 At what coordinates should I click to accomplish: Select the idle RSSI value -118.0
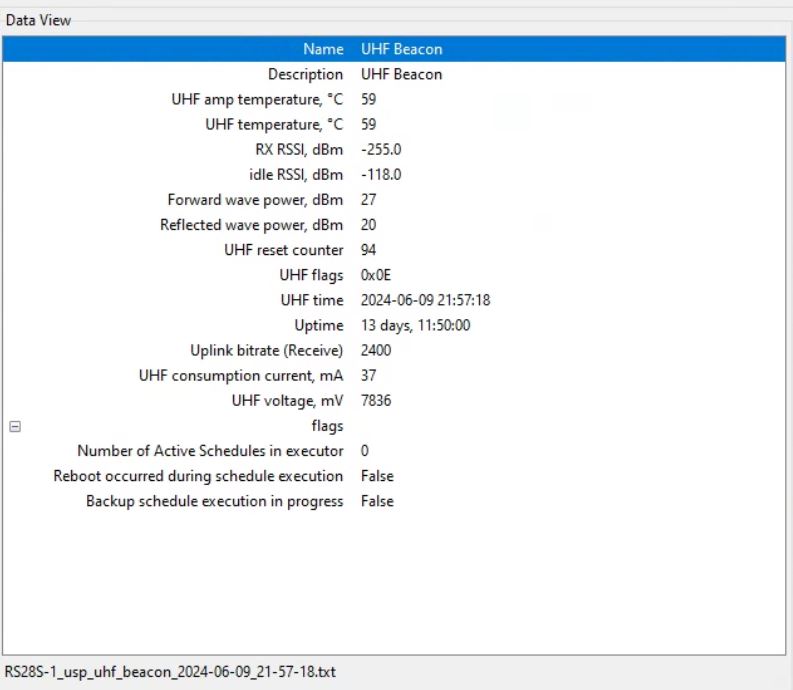[x=381, y=174]
